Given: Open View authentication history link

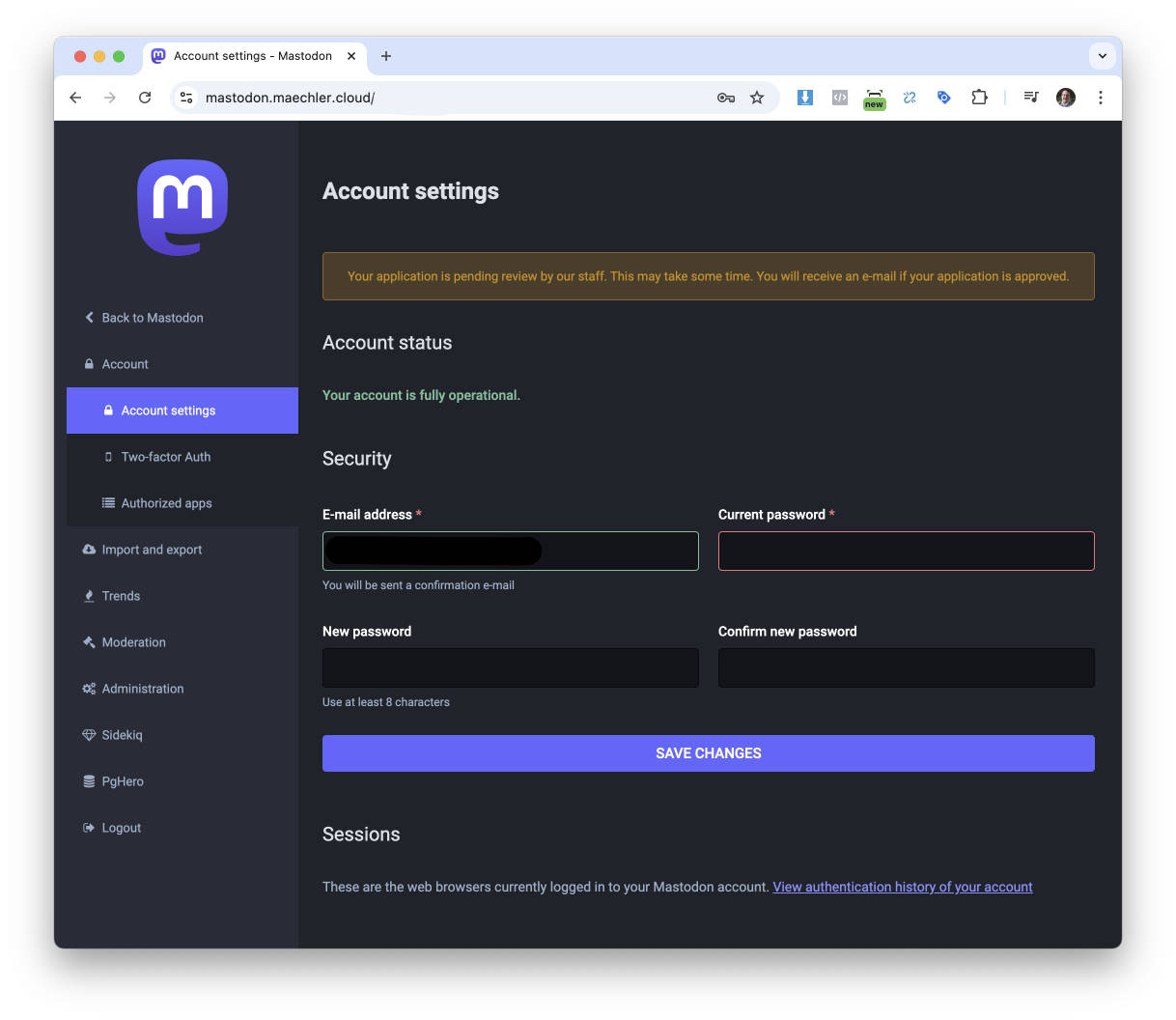Looking at the screenshot, I should tap(902, 887).
